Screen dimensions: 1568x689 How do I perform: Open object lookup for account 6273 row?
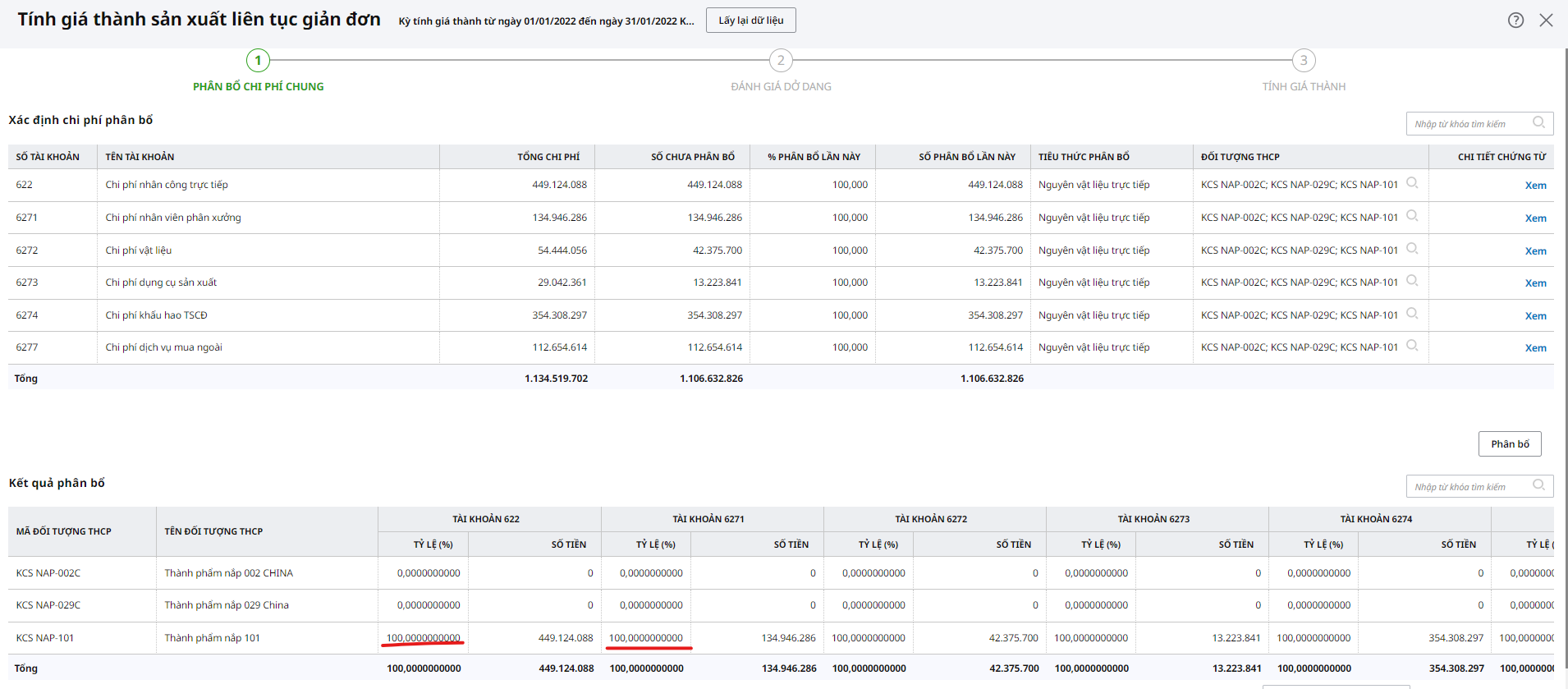click(1412, 281)
